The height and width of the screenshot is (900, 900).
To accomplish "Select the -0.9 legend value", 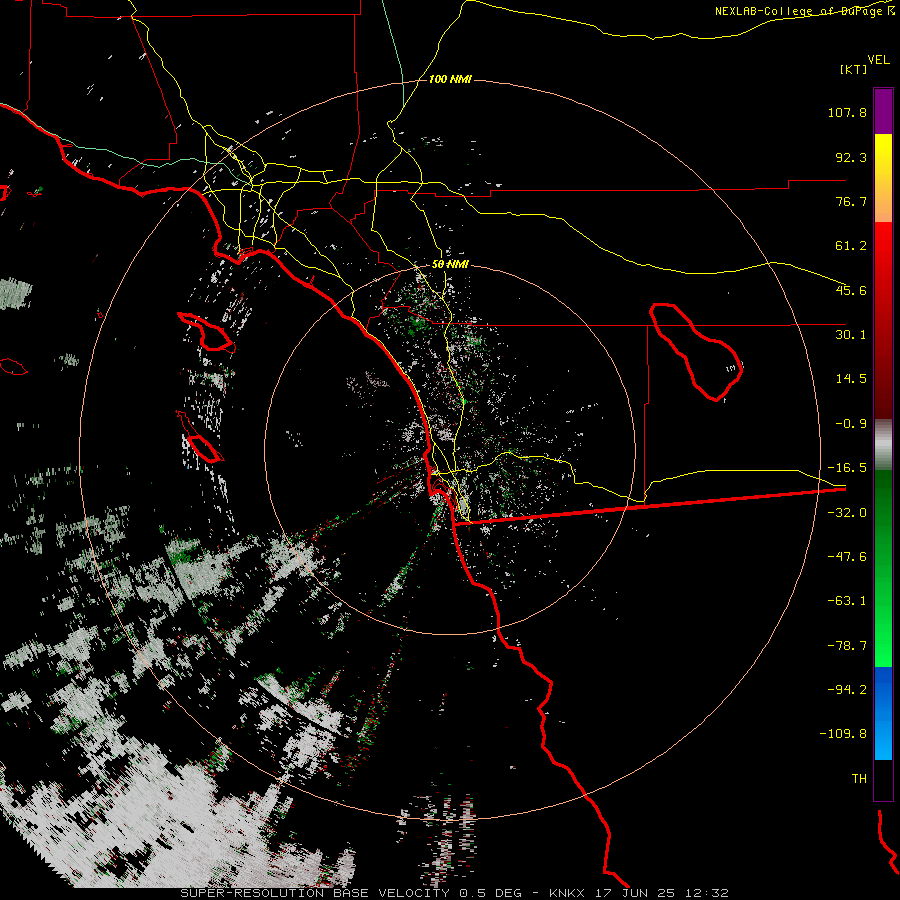I will [x=851, y=424].
